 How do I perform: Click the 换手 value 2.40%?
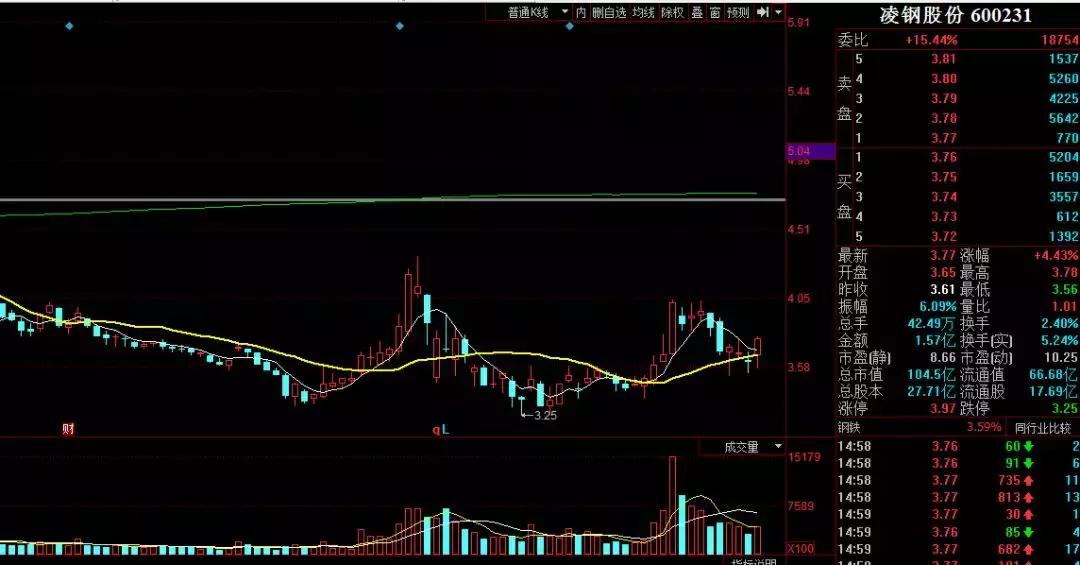pos(1060,323)
